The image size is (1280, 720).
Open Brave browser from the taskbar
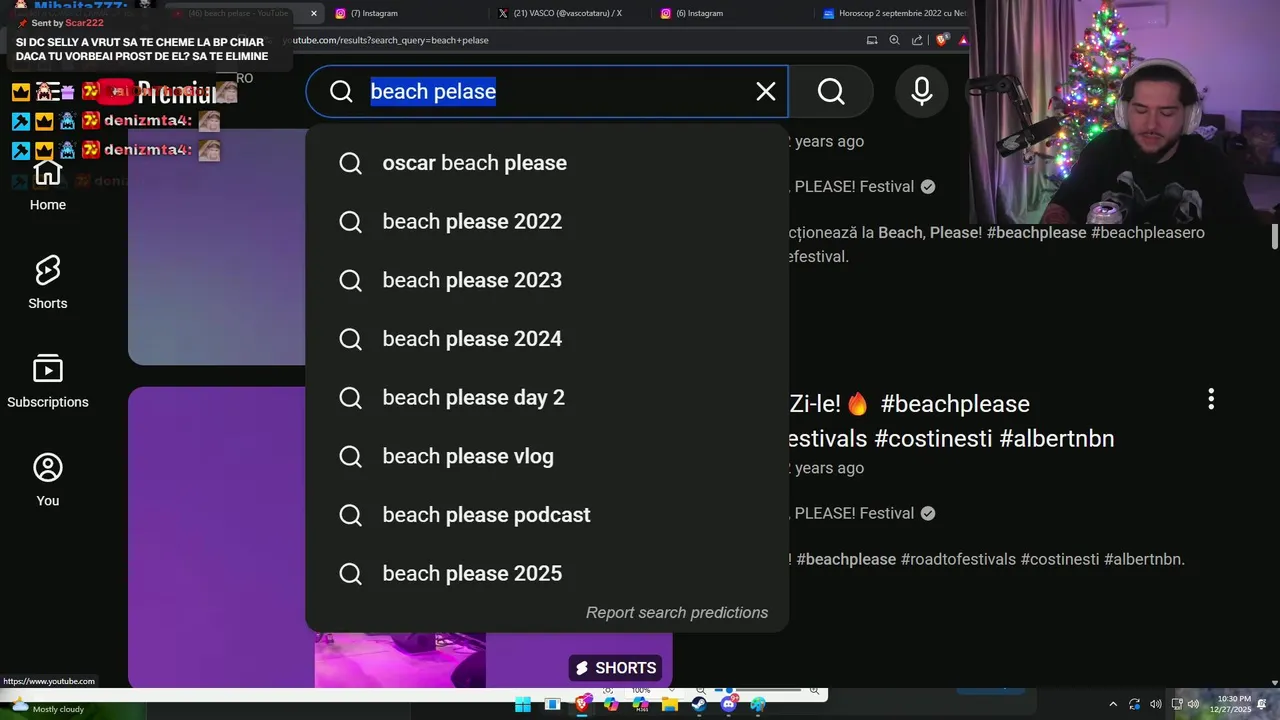pos(582,705)
